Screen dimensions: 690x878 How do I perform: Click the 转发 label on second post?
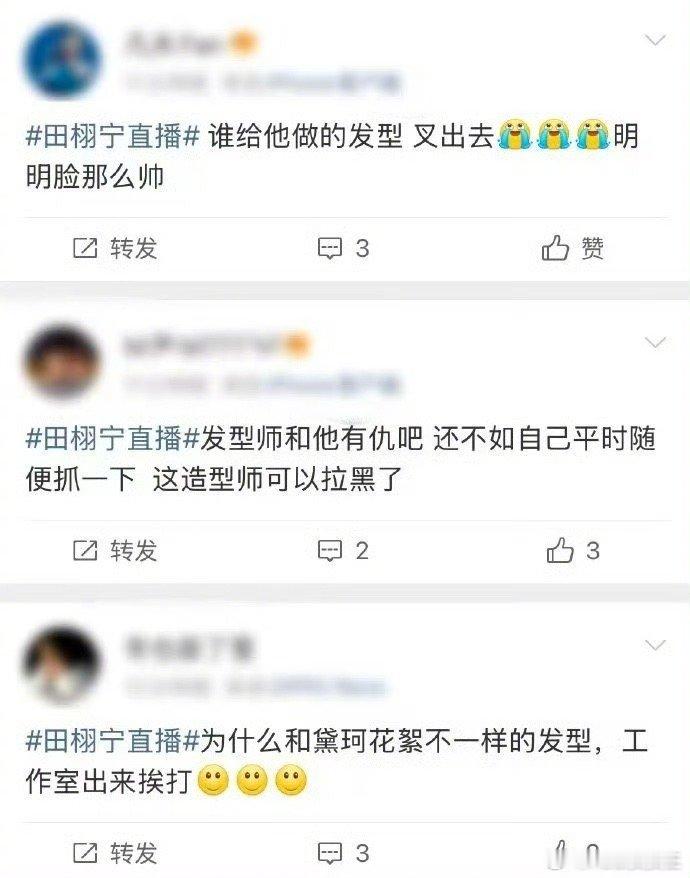[x=133, y=550]
